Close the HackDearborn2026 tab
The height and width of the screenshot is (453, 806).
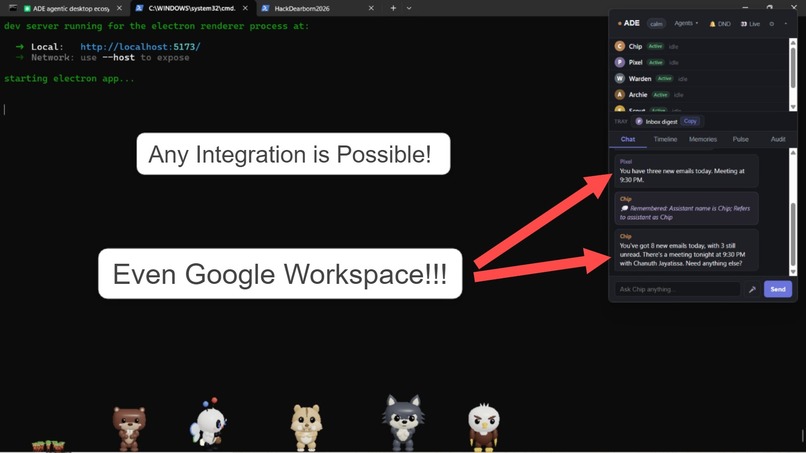tap(371, 8)
